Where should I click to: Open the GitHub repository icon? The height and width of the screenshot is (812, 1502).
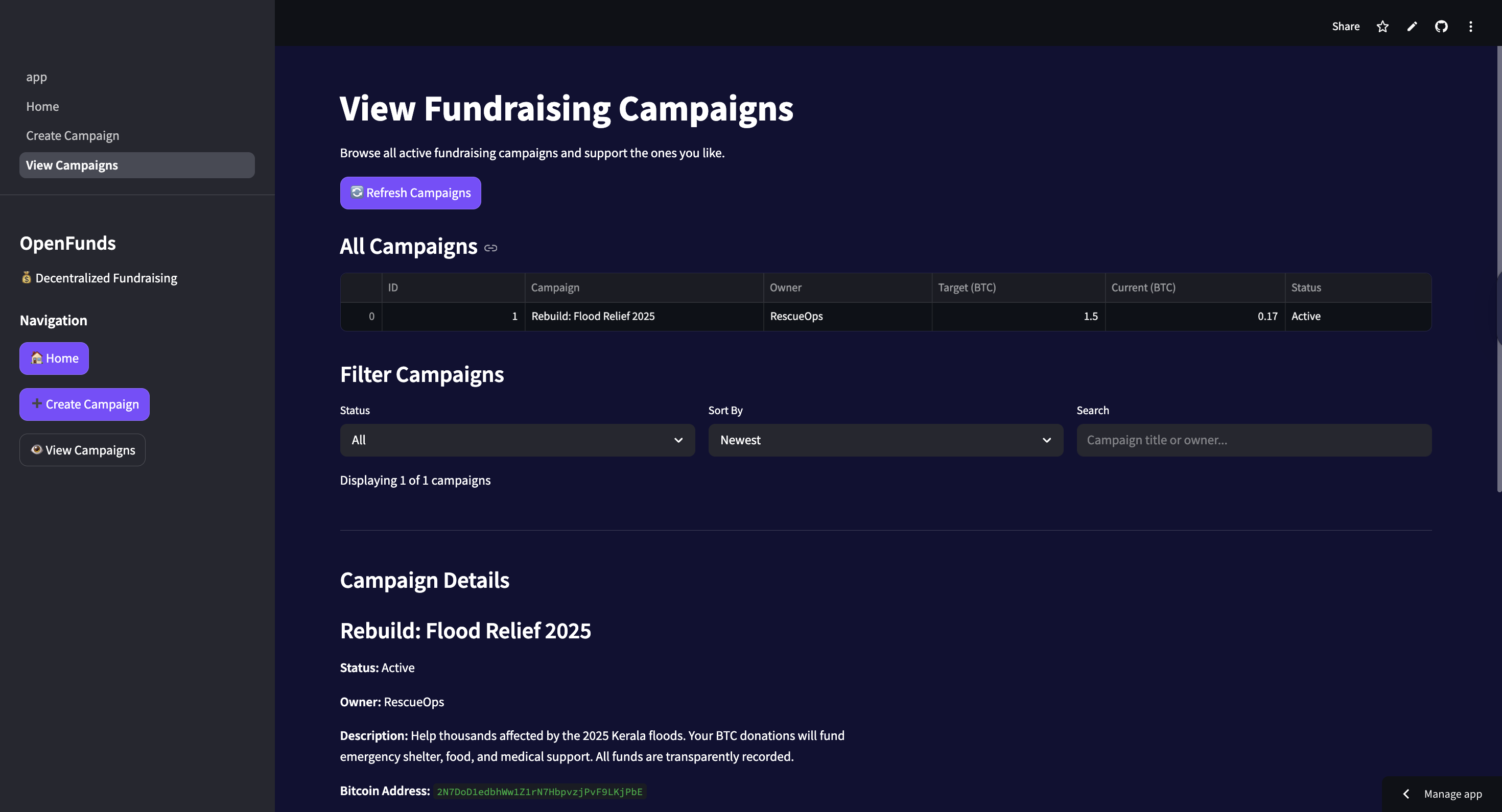click(1441, 26)
